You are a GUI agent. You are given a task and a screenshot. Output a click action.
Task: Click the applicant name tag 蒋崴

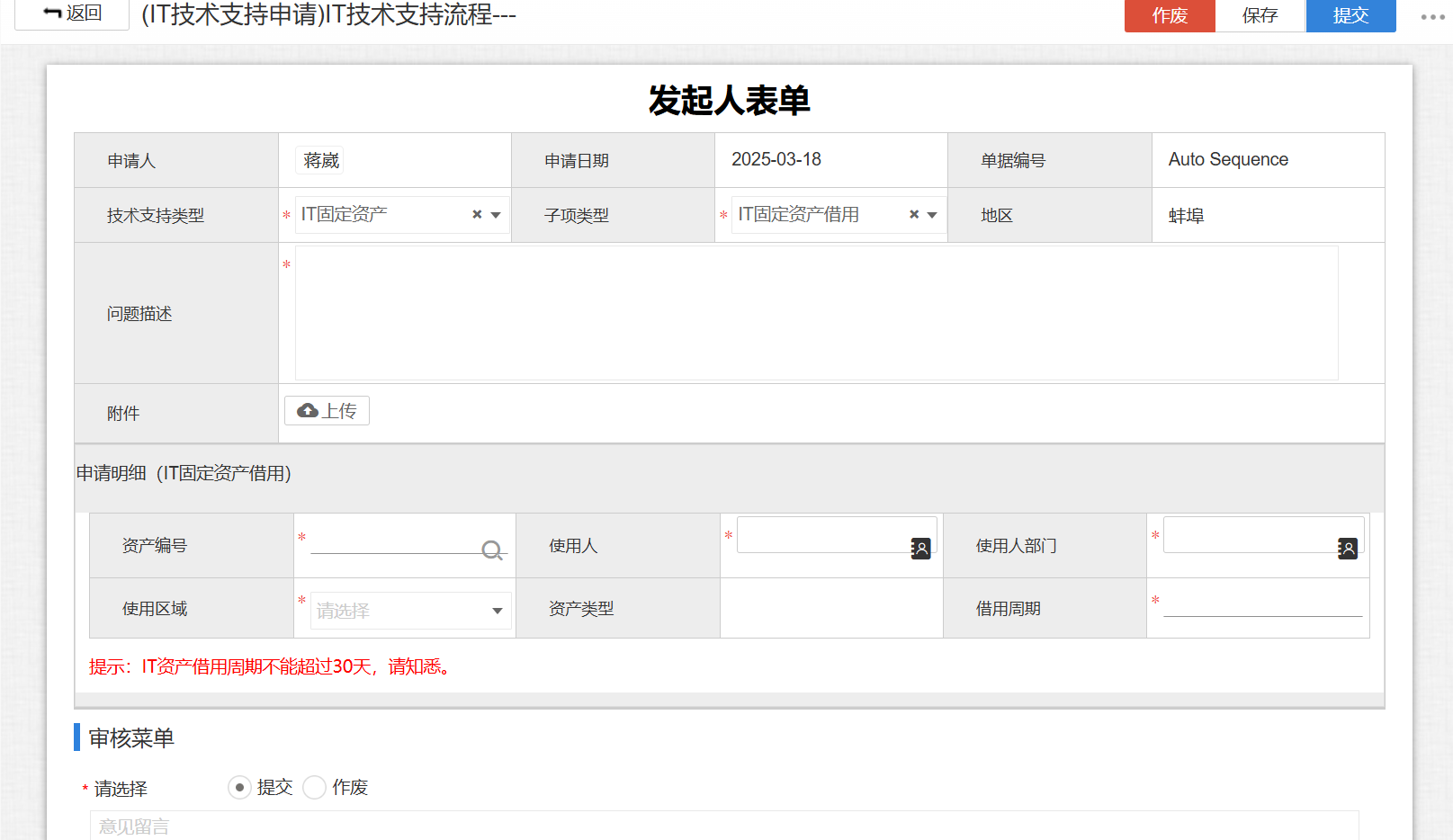[321, 161]
